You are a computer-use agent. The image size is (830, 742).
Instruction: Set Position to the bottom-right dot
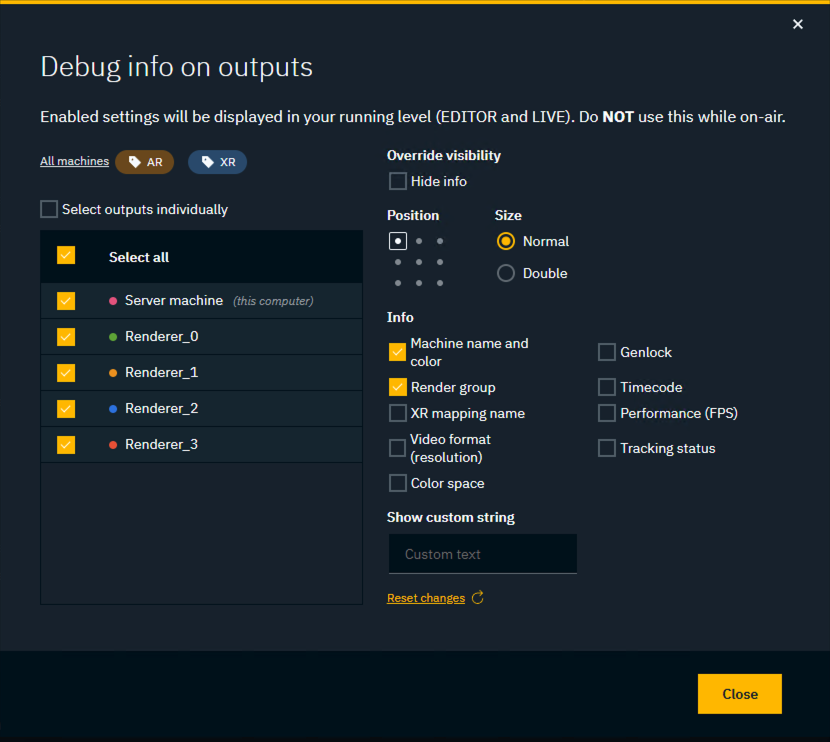440,283
